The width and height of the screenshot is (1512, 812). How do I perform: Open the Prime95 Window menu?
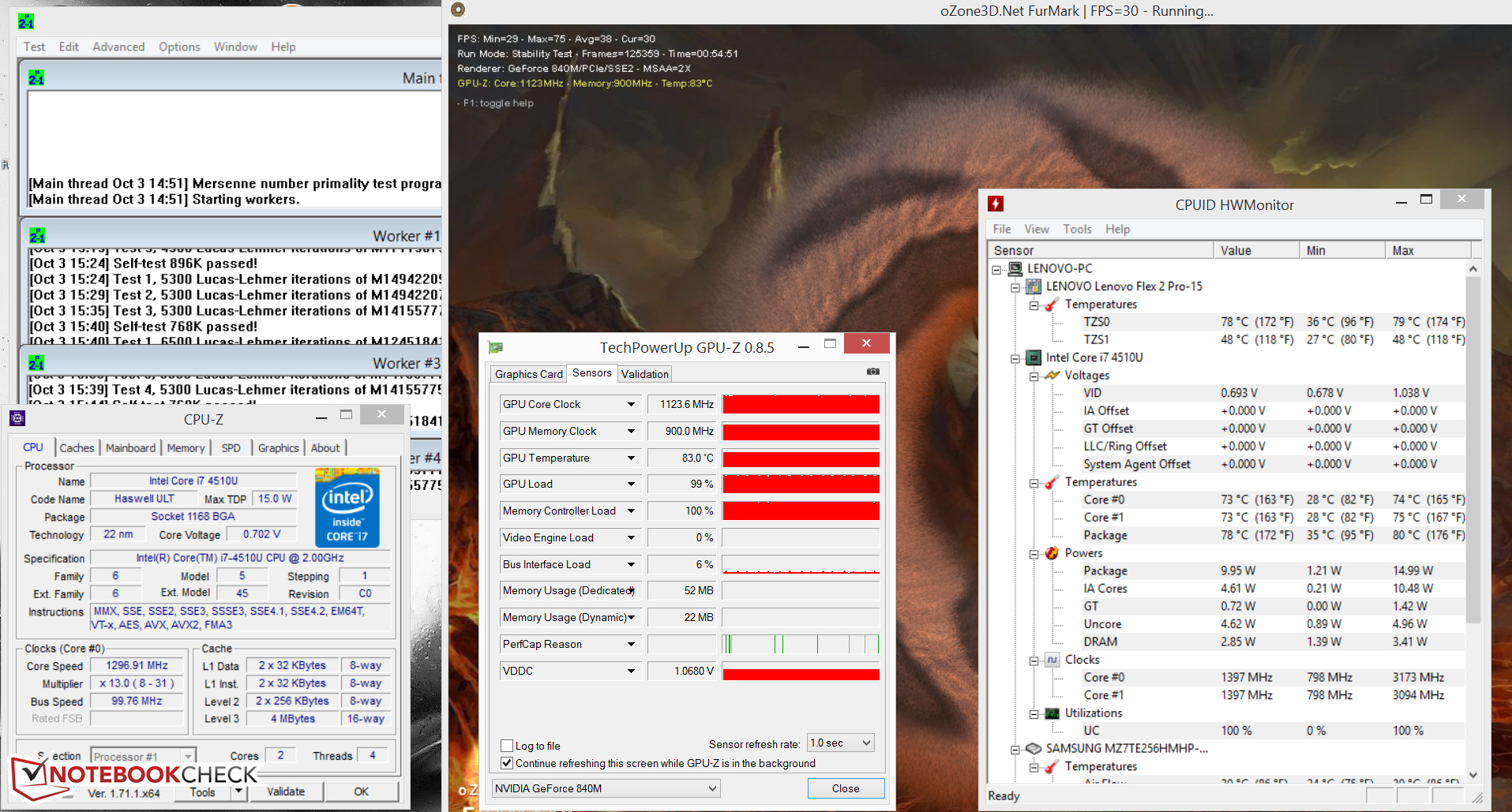tap(235, 47)
